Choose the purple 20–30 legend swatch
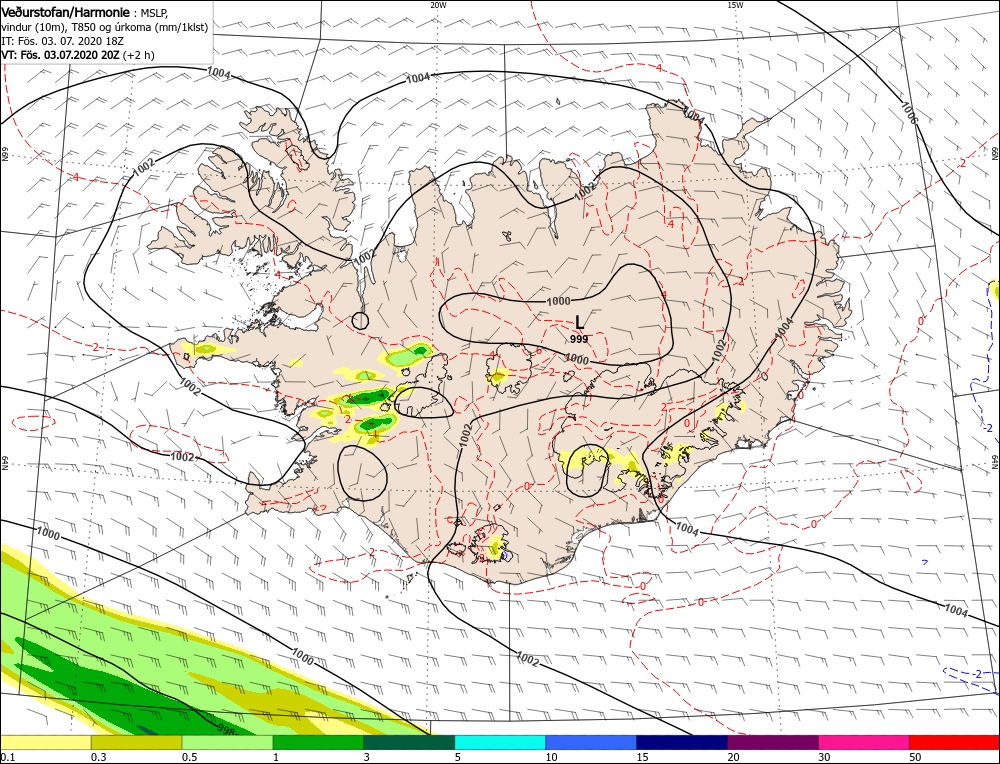The width and height of the screenshot is (1000, 764). tap(773, 742)
